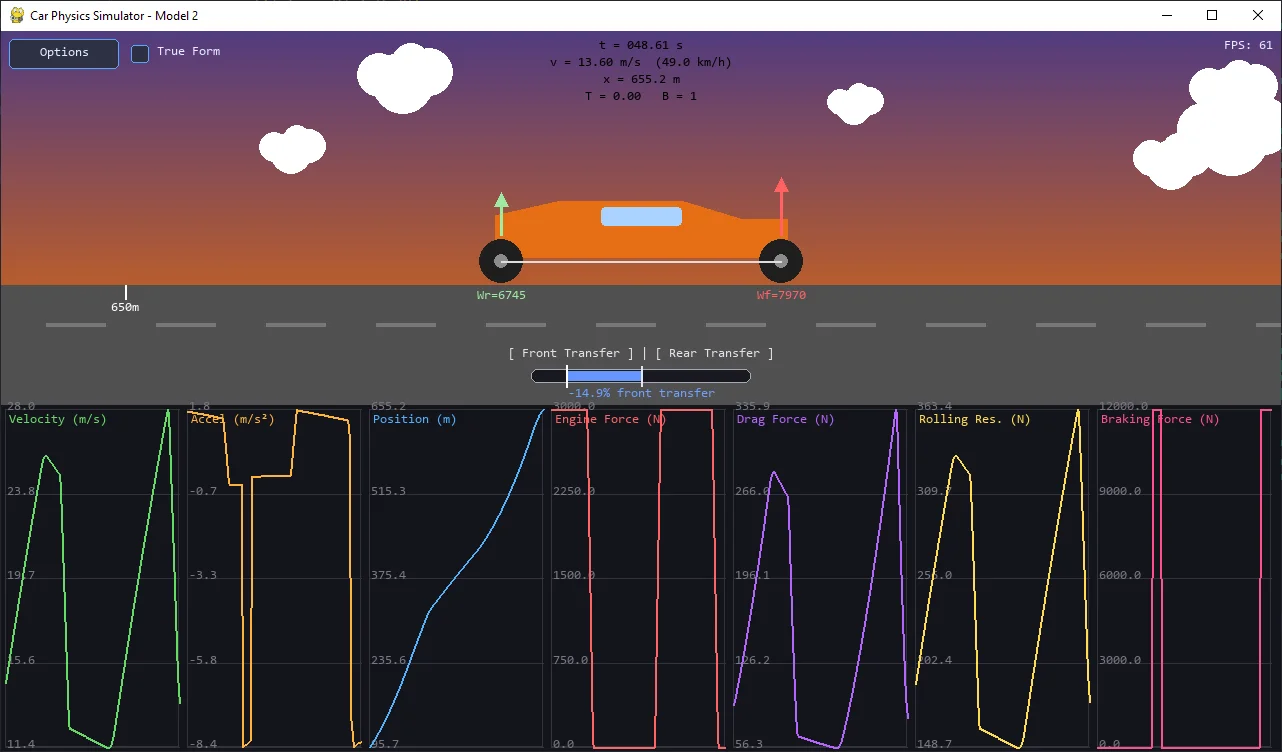Click the Engine Force graph panel
This screenshot has width=1282, height=752.
point(639,578)
